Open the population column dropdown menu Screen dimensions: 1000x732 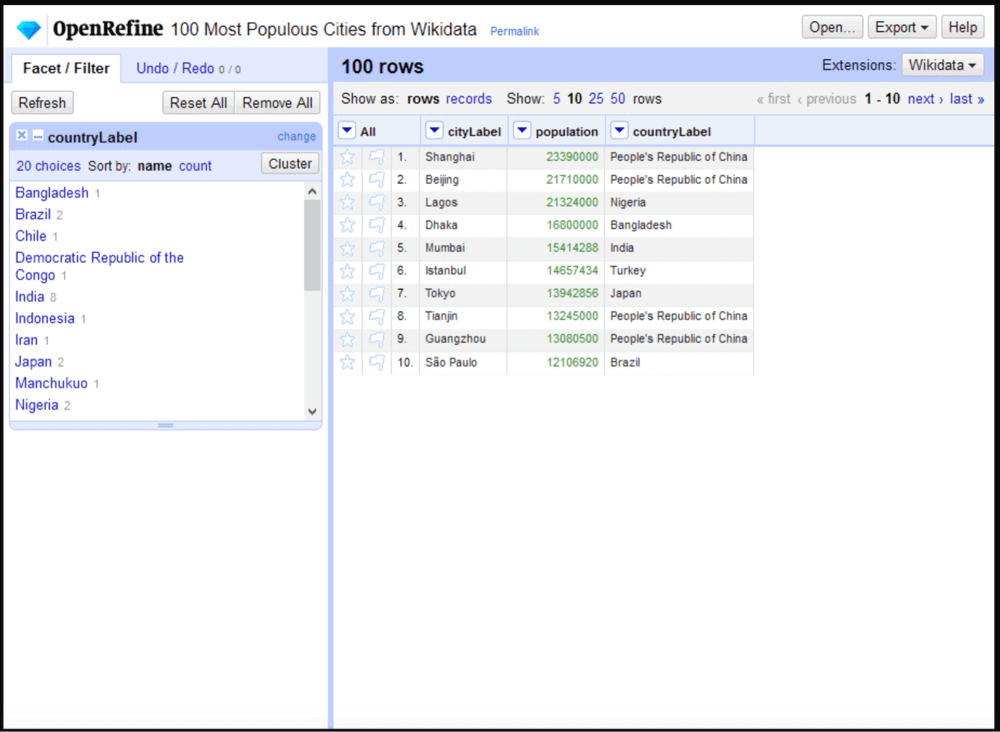point(522,131)
